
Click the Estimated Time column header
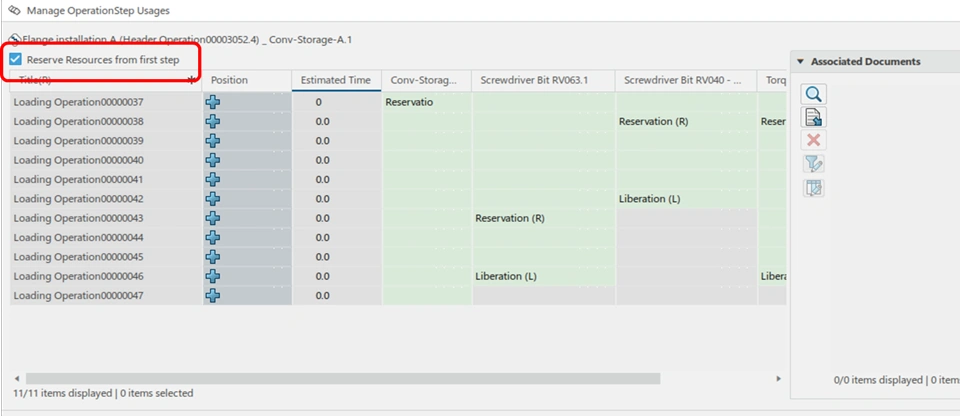click(336, 80)
